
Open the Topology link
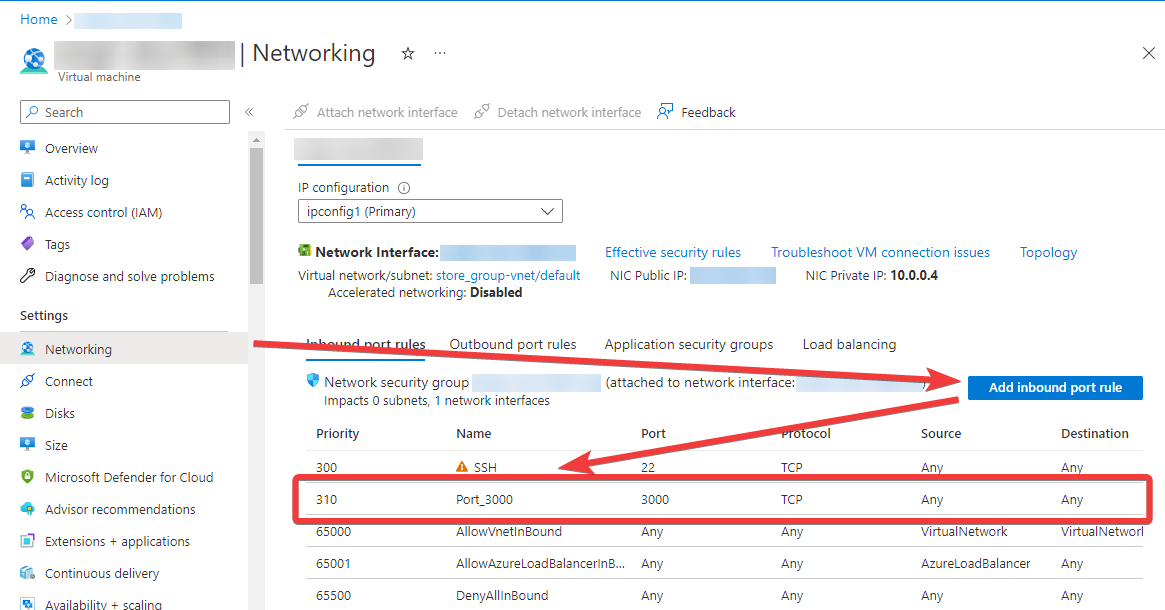click(1048, 253)
